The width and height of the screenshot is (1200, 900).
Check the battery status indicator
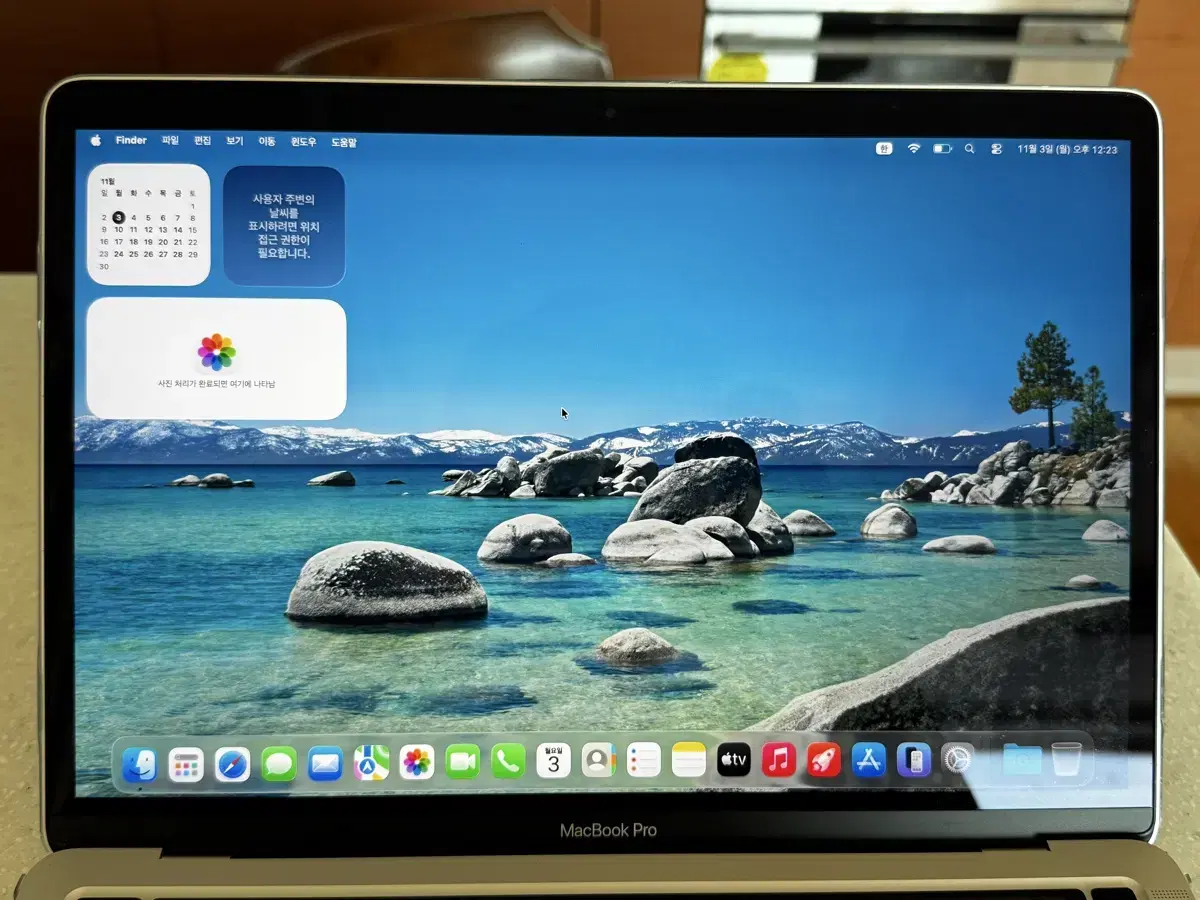click(x=940, y=148)
